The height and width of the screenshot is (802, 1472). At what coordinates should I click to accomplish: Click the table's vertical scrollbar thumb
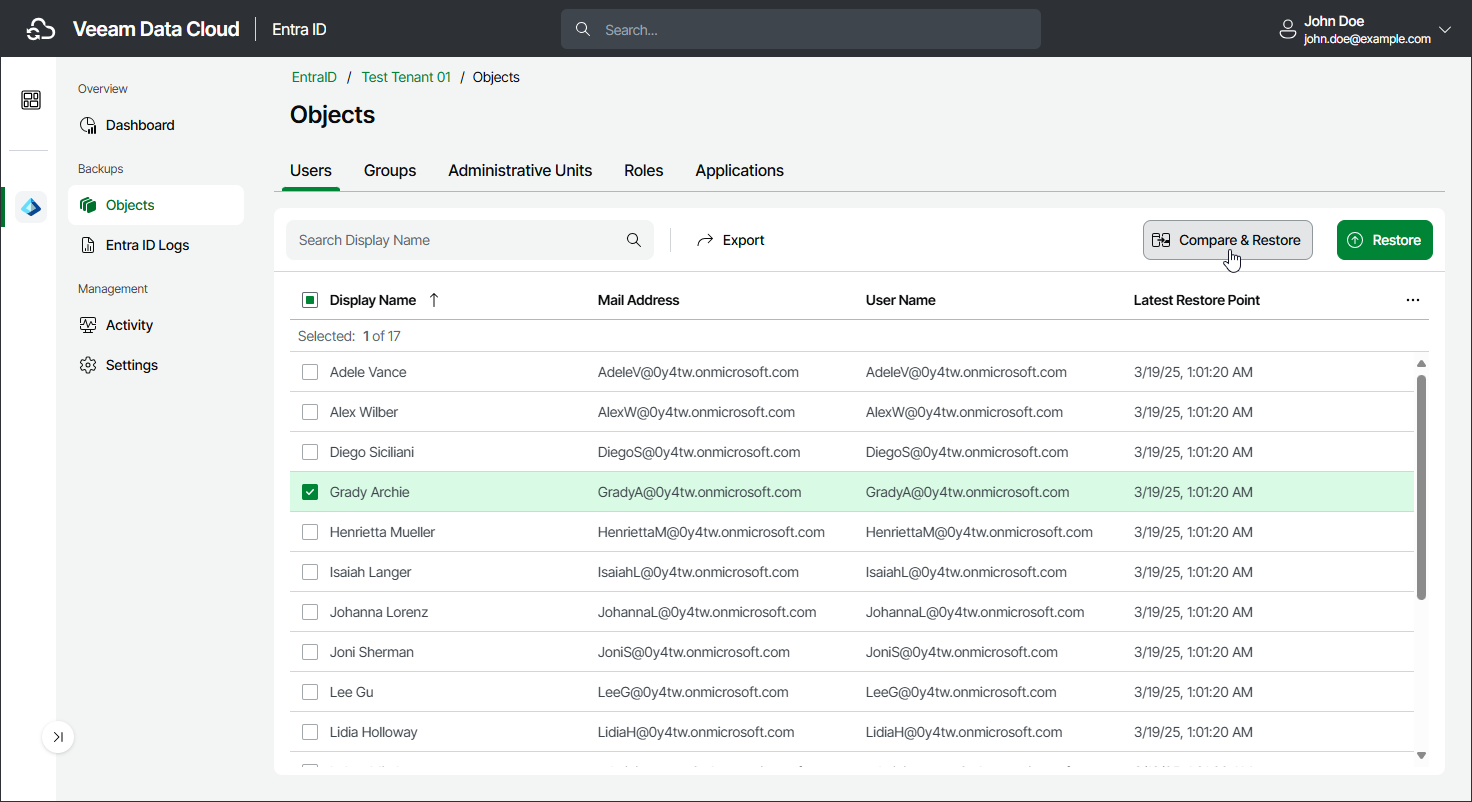click(x=1421, y=488)
